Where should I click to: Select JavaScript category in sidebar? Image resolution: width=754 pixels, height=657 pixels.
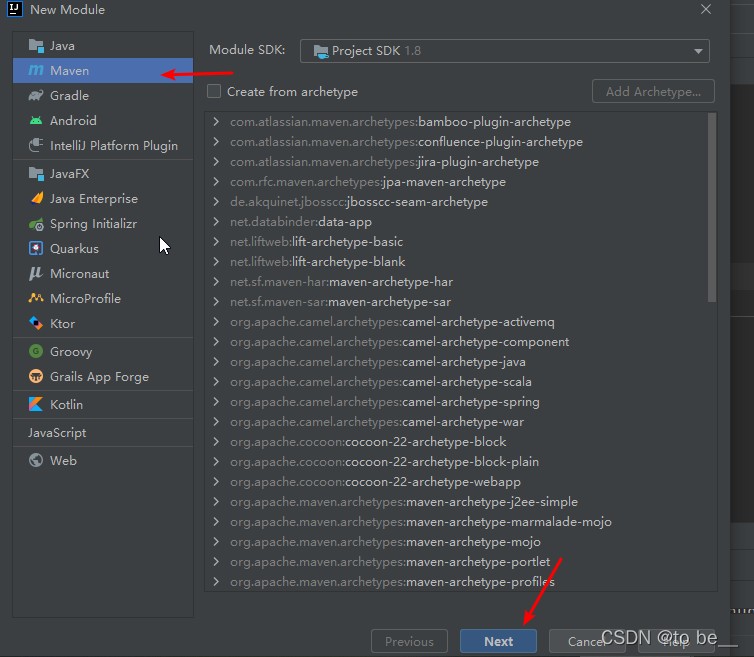[x=103, y=432]
